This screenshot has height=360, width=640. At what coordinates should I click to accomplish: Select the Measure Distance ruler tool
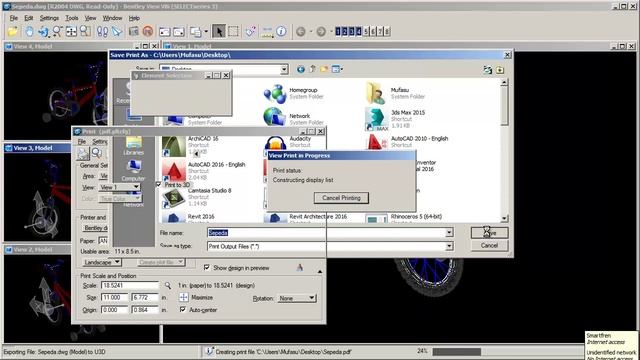(x=267, y=31)
